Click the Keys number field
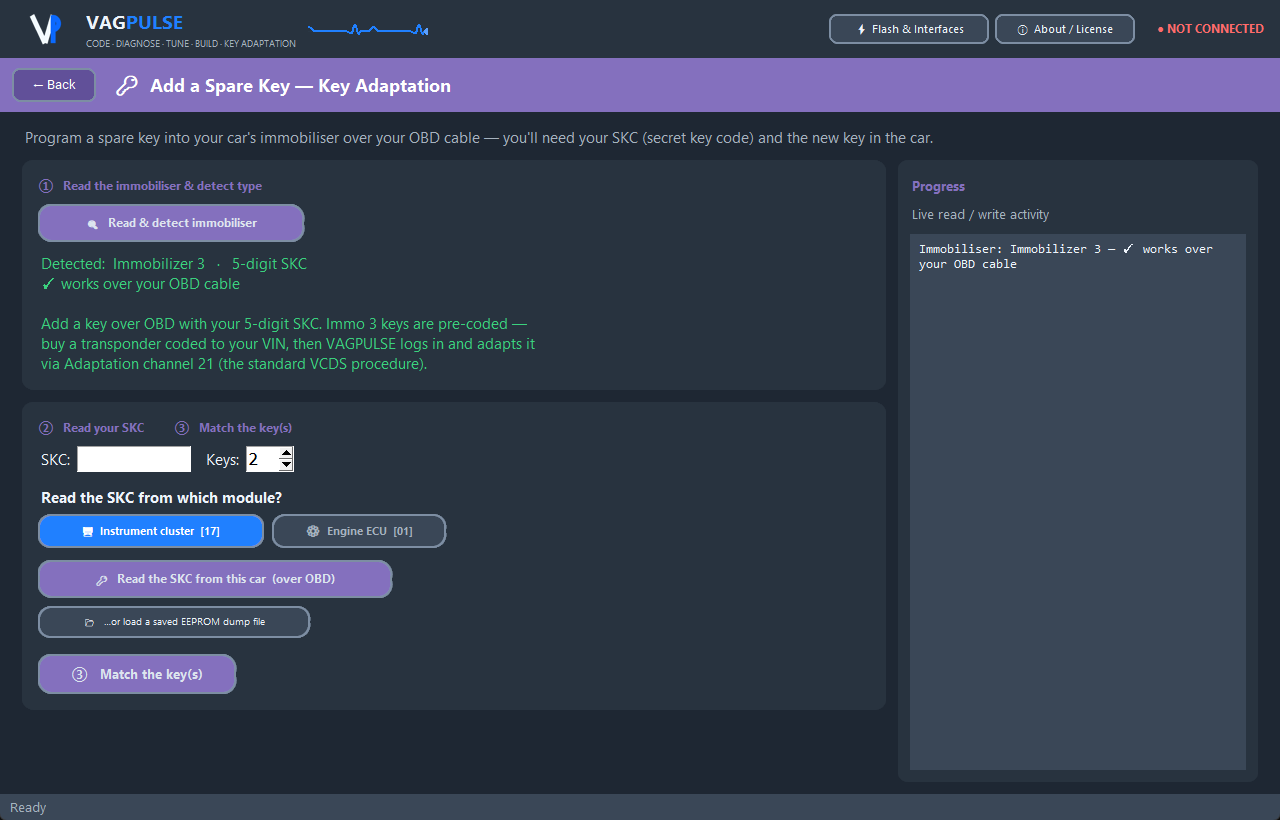Viewport: 1280px width, 820px height. (262, 459)
